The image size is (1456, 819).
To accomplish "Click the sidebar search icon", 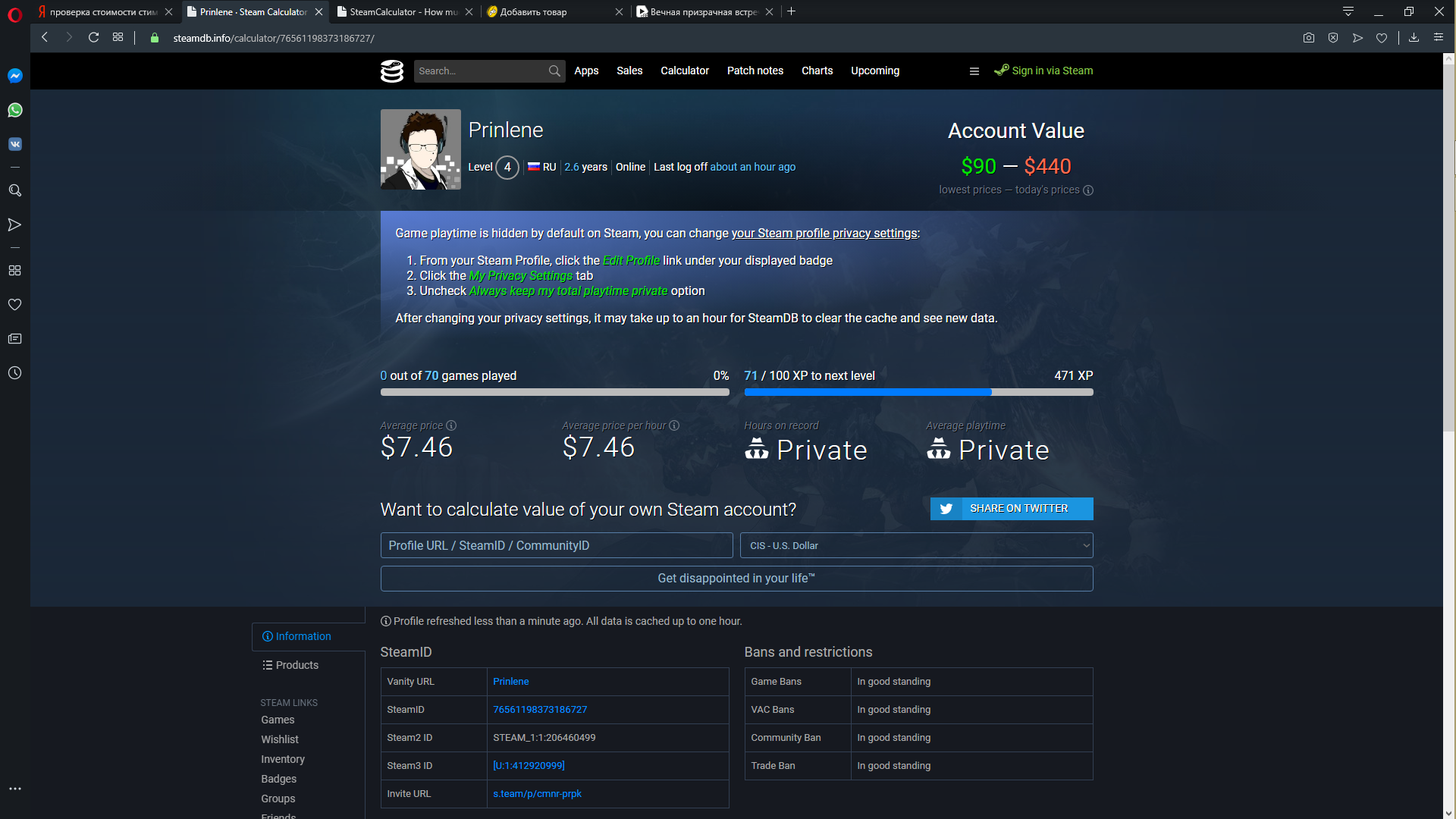I will [14, 190].
